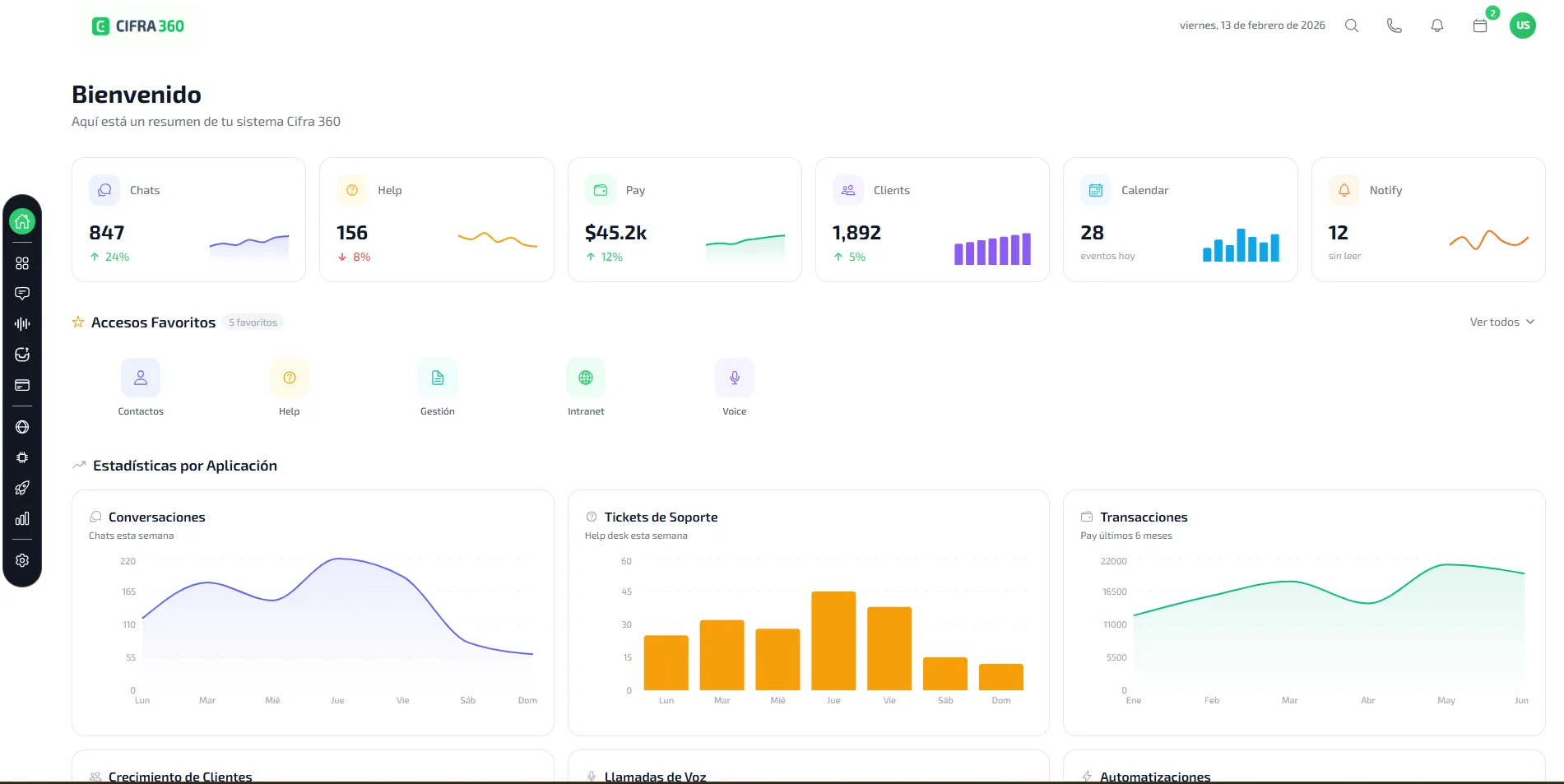Screen dimensions: 1564x784
Task: Open header calendar icon with badge
Action: pyautogui.click(x=1479, y=26)
